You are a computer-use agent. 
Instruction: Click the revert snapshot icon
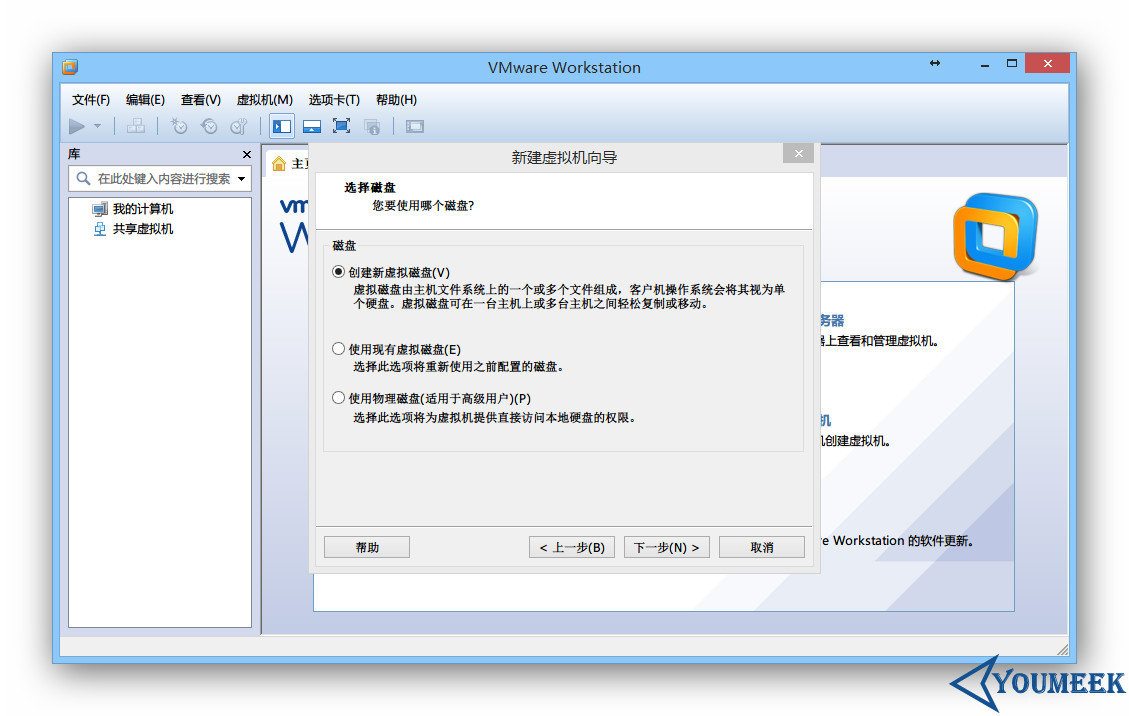coord(210,126)
